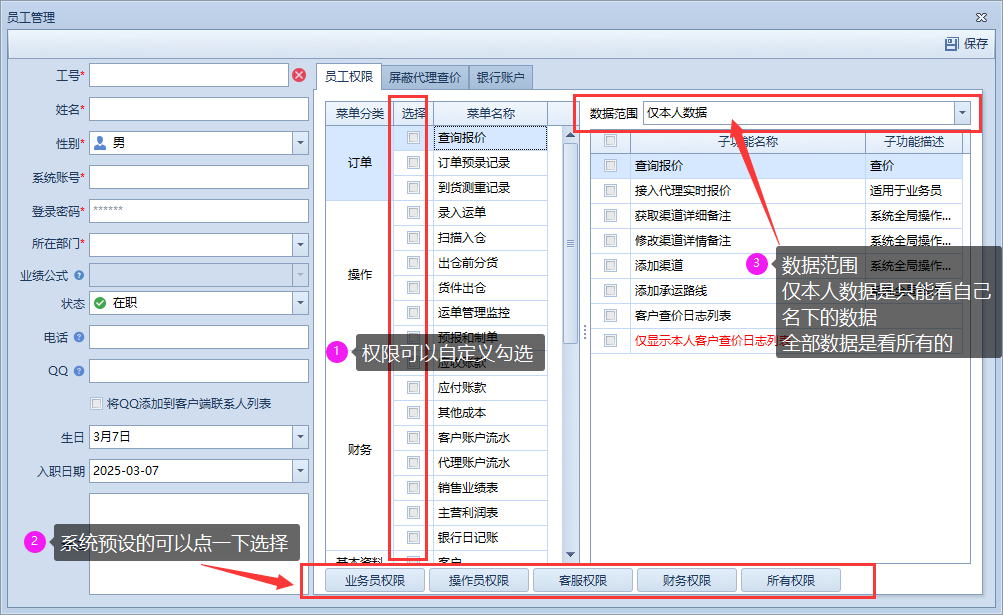1003x615 pixels.
Task: Tick the checkbox for 录入运单 menu
Action: pyautogui.click(x=413, y=212)
